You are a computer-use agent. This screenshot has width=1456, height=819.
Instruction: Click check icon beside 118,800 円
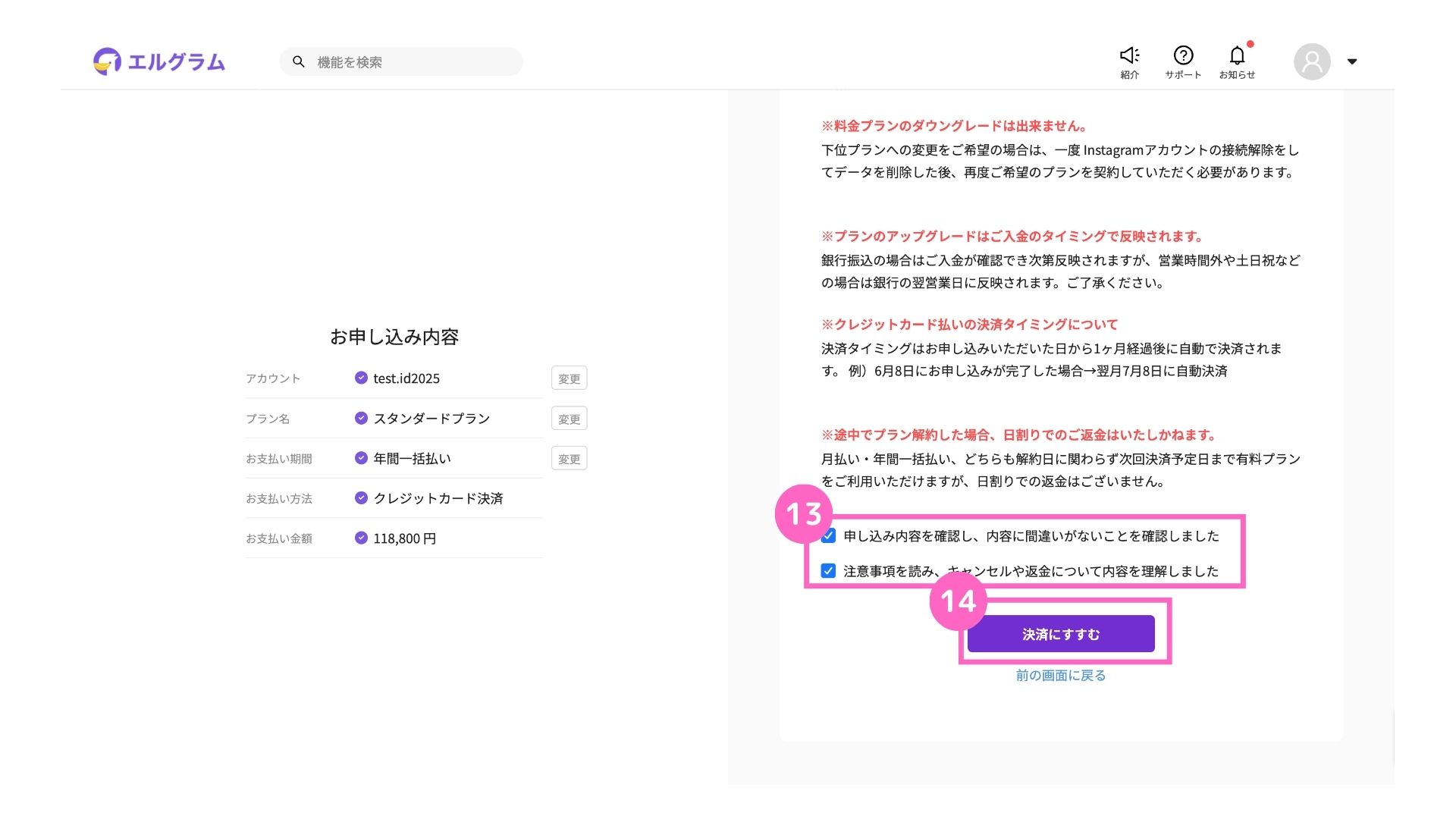[361, 538]
